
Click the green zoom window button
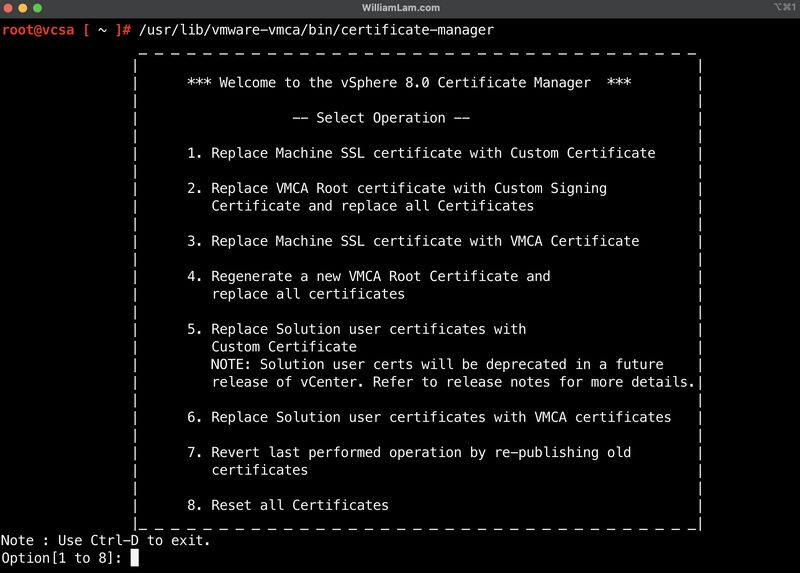39,8
